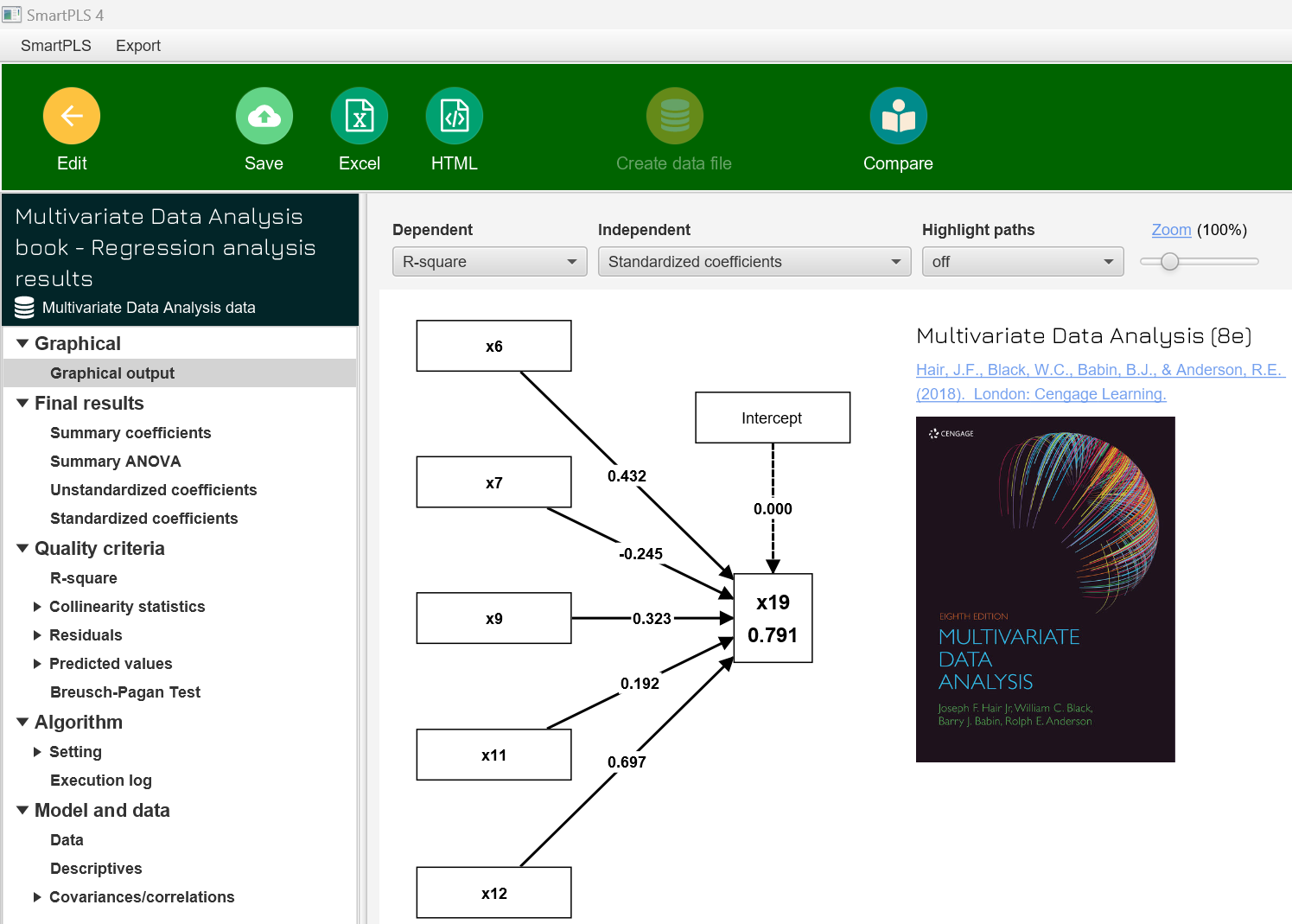Select the x9 variable box
The height and width of the screenshot is (924, 1292).
[494, 618]
